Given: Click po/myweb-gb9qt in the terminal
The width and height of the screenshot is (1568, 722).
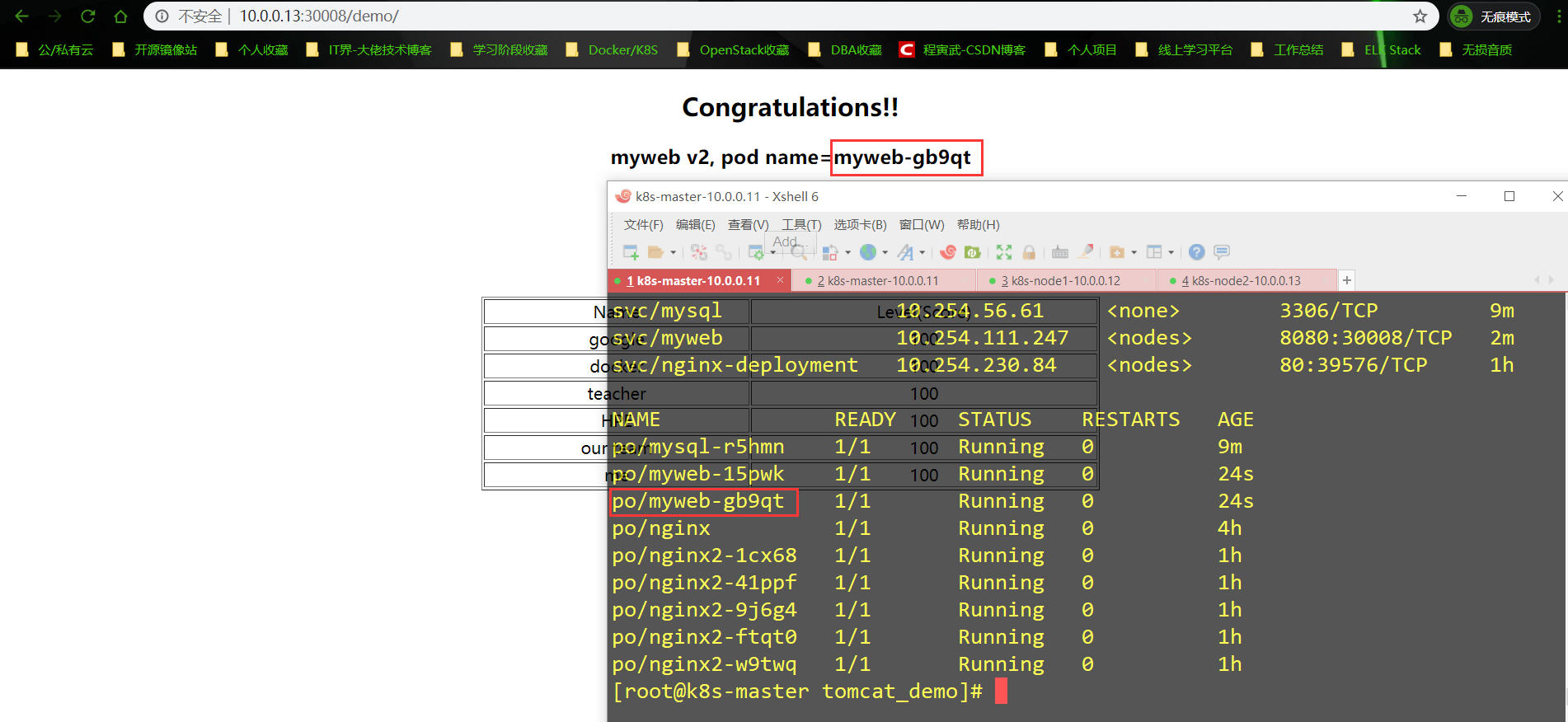Looking at the screenshot, I should 698,501.
